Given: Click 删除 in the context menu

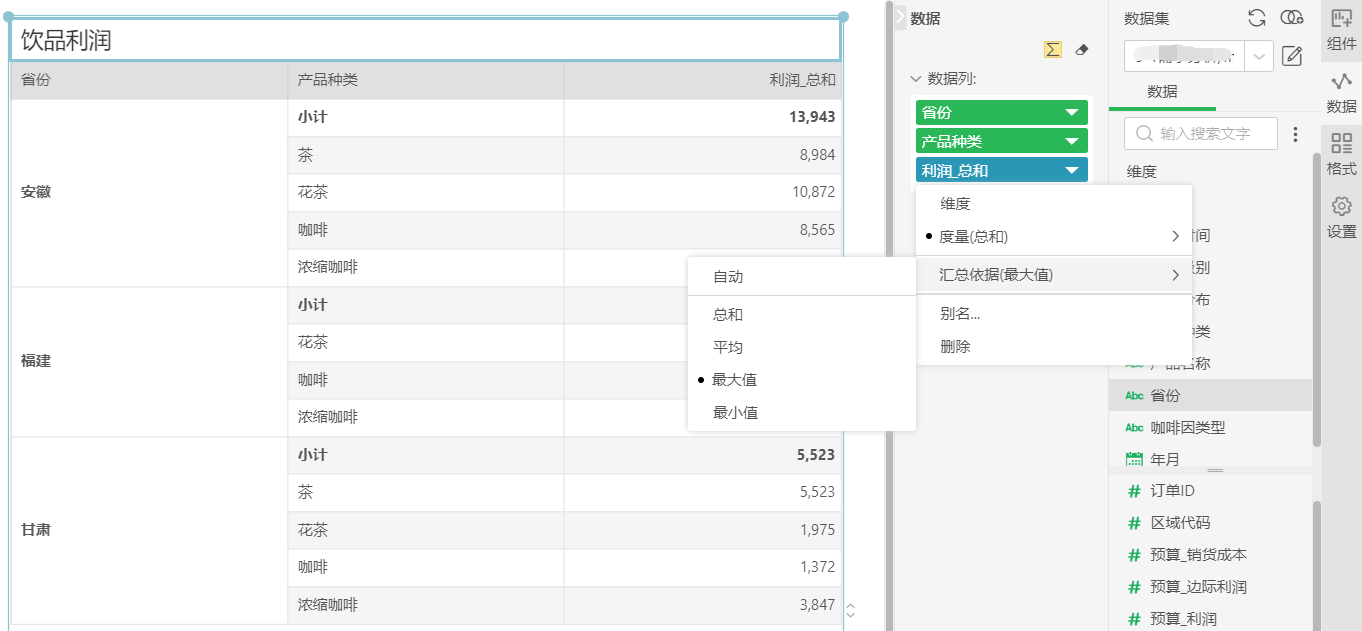Looking at the screenshot, I should pos(954,346).
